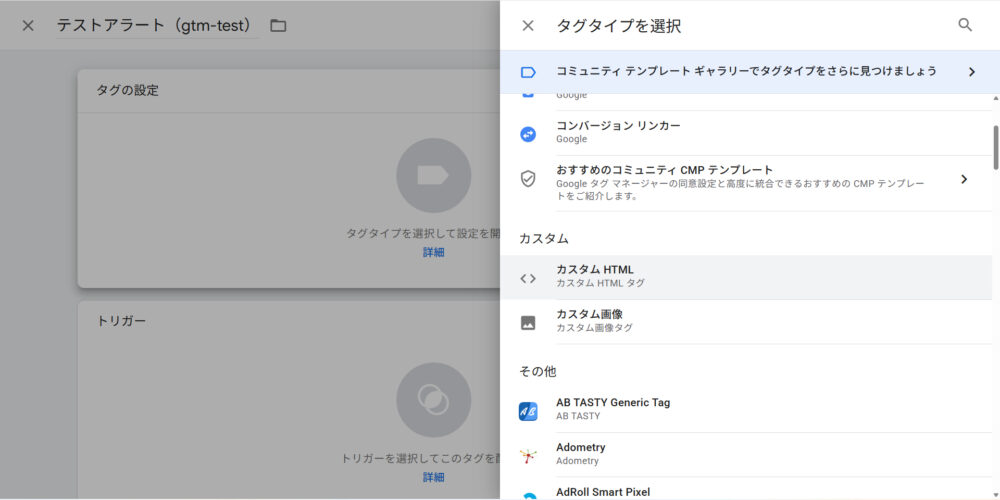Click the search icon in tag type panel
The image size is (1000, 500).
964,25
